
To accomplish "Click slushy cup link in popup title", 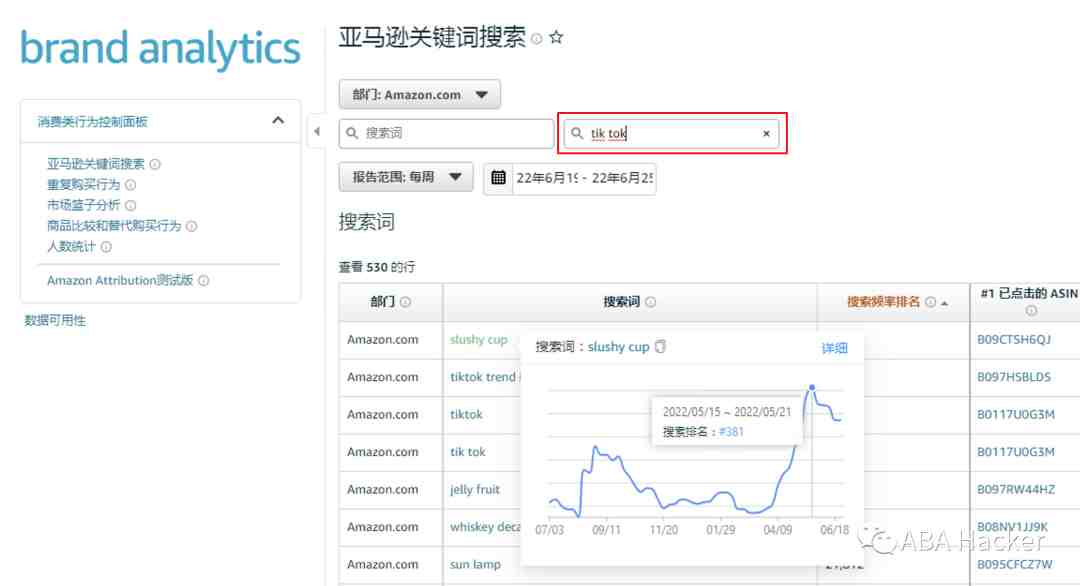I will tap(619, 347).
